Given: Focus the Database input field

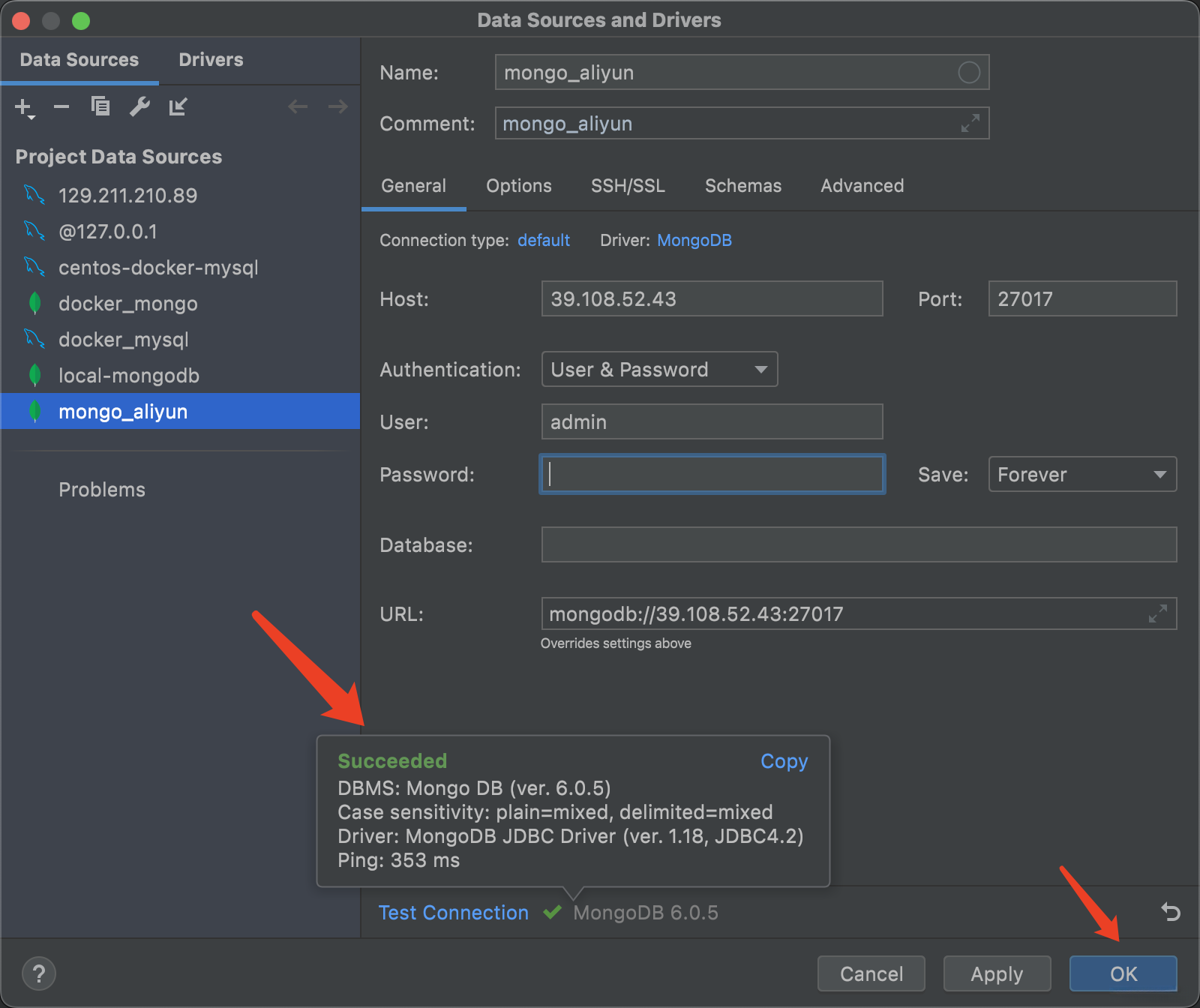Looking at the screenshot, I should [859, 545].
